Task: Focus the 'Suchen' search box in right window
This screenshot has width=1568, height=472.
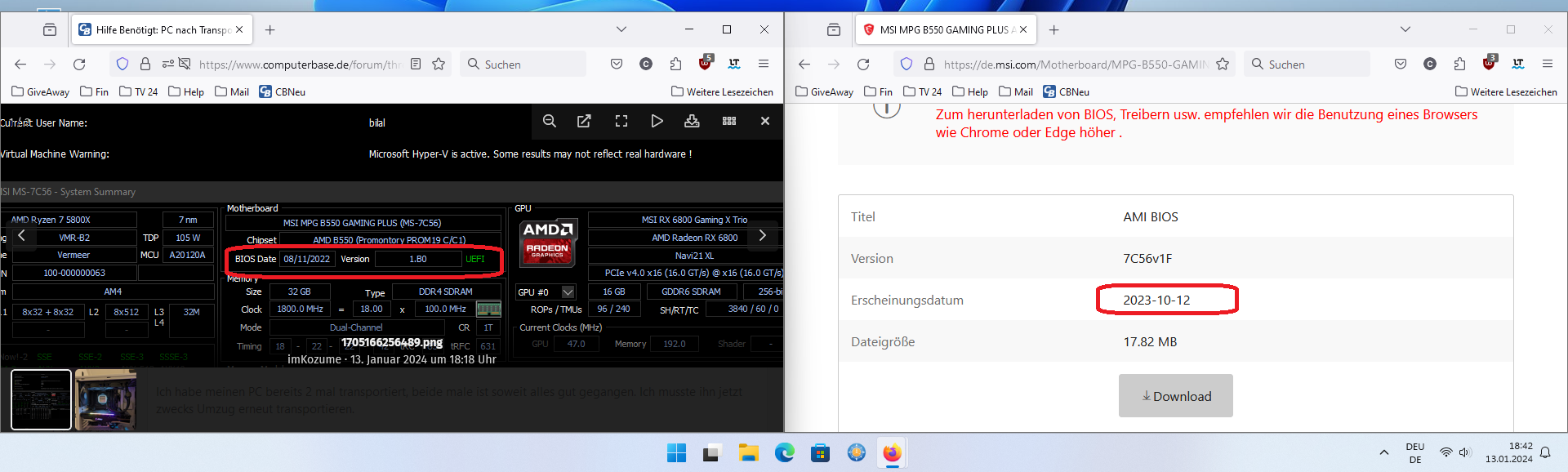Action: (x=1307, y=65)
